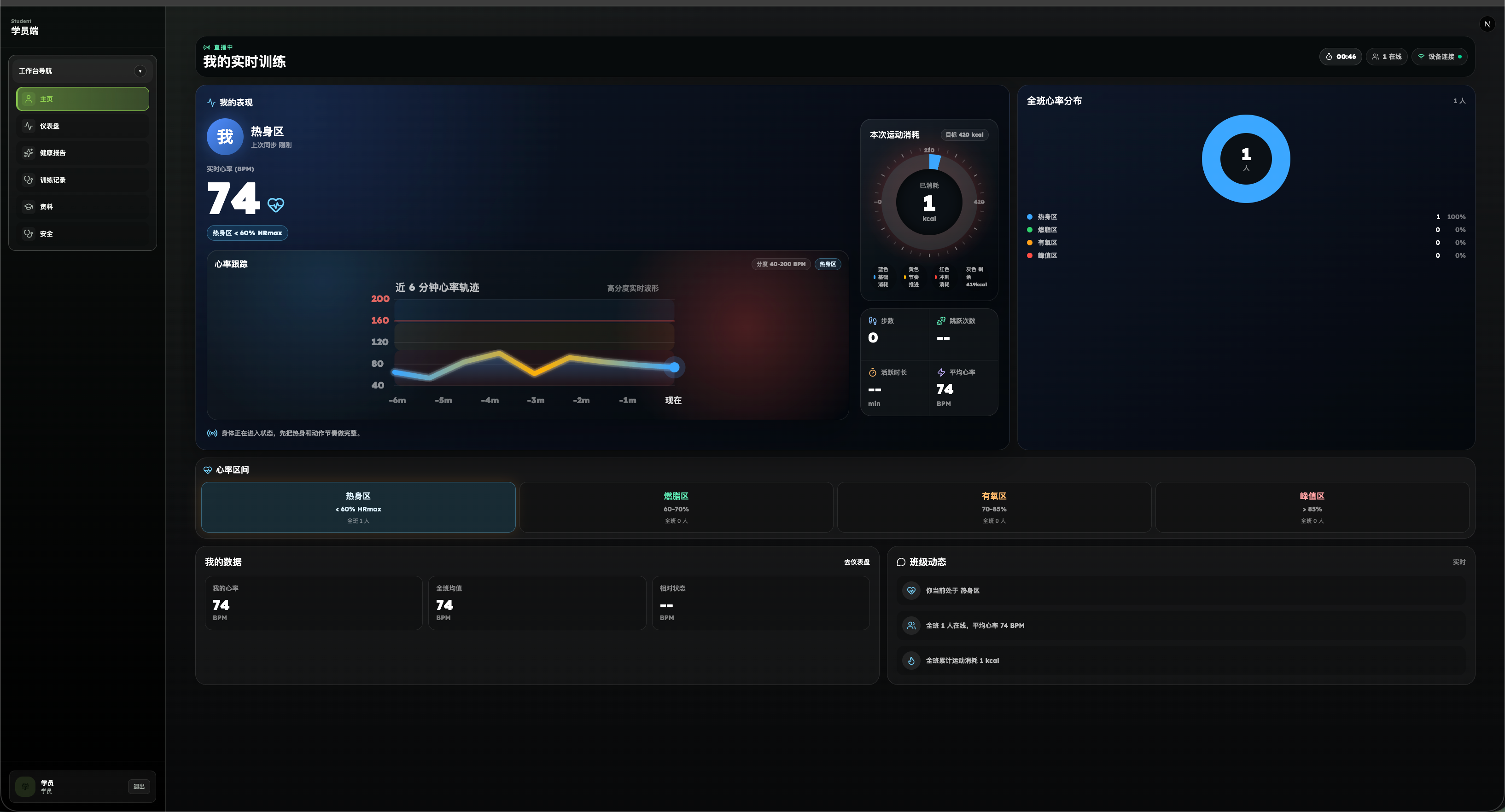
Task: Open 仪表盘 in the sidebar
Action: click(82, 126)
